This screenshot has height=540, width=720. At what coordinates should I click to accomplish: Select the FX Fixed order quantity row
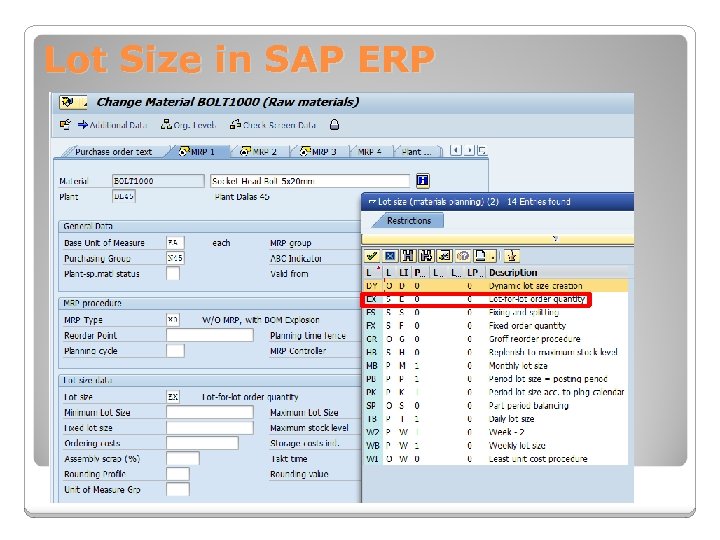[495, 326]
